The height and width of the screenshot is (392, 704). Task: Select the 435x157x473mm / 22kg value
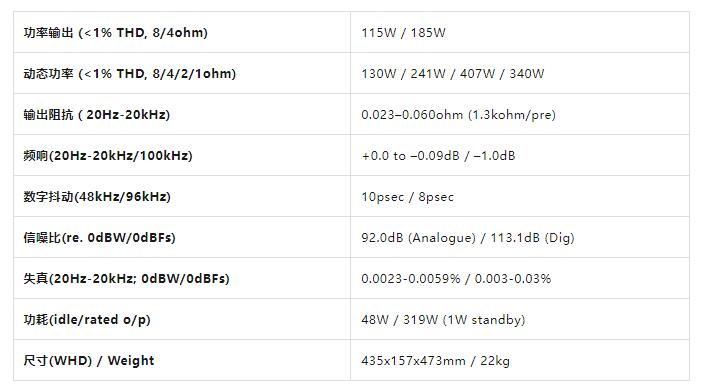click(x=436, y=361)
